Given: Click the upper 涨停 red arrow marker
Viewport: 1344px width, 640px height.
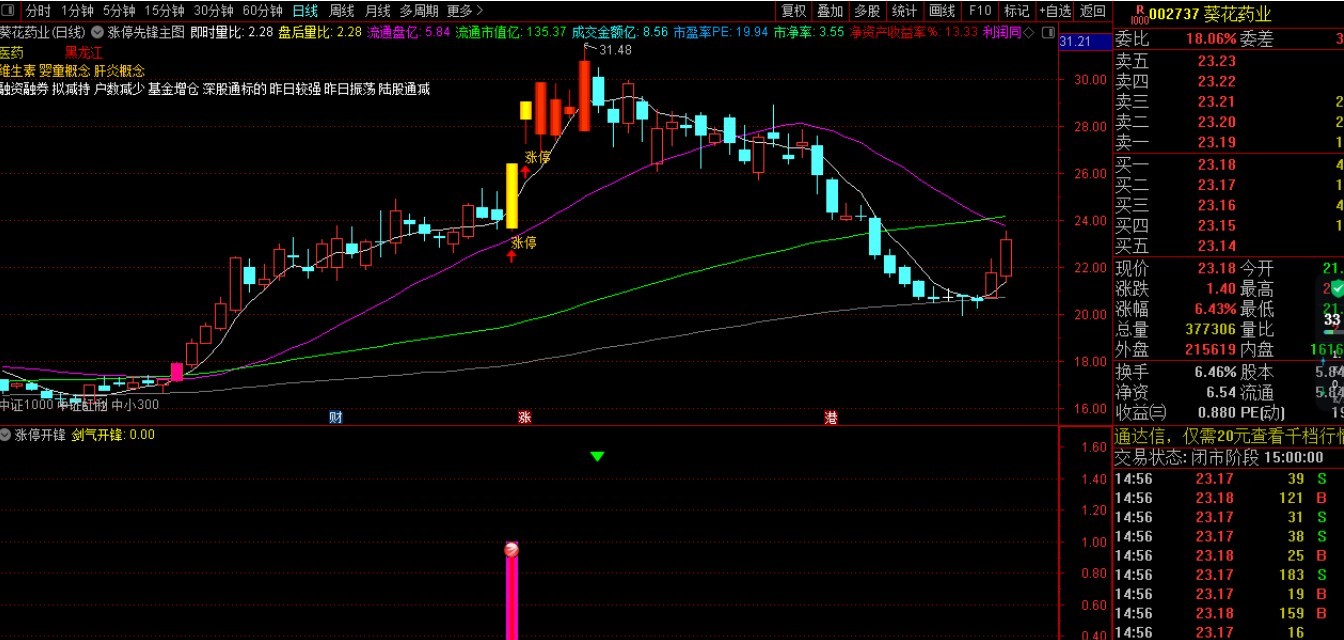Looking at the screenshot, I should pos(524,172).
